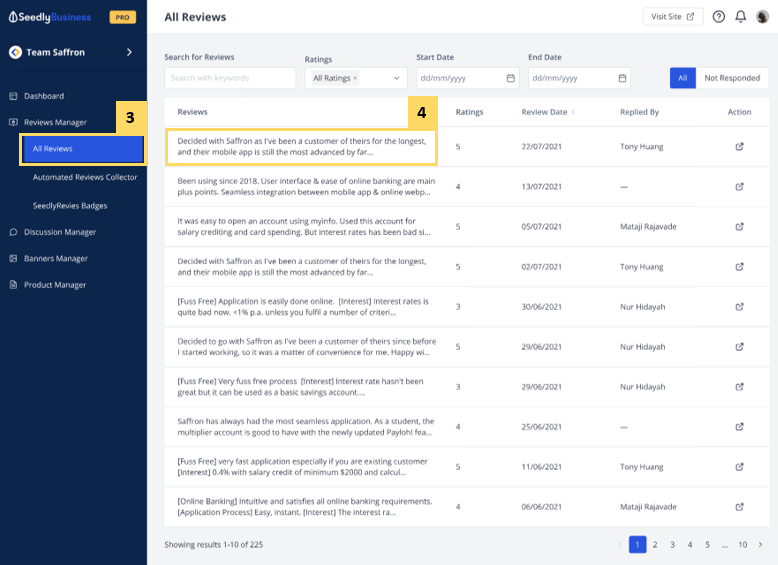Image resolution: width=778 pixels, height=565 pixels.
Task: Click the Search with keywords field
Action: coord(230,78)
